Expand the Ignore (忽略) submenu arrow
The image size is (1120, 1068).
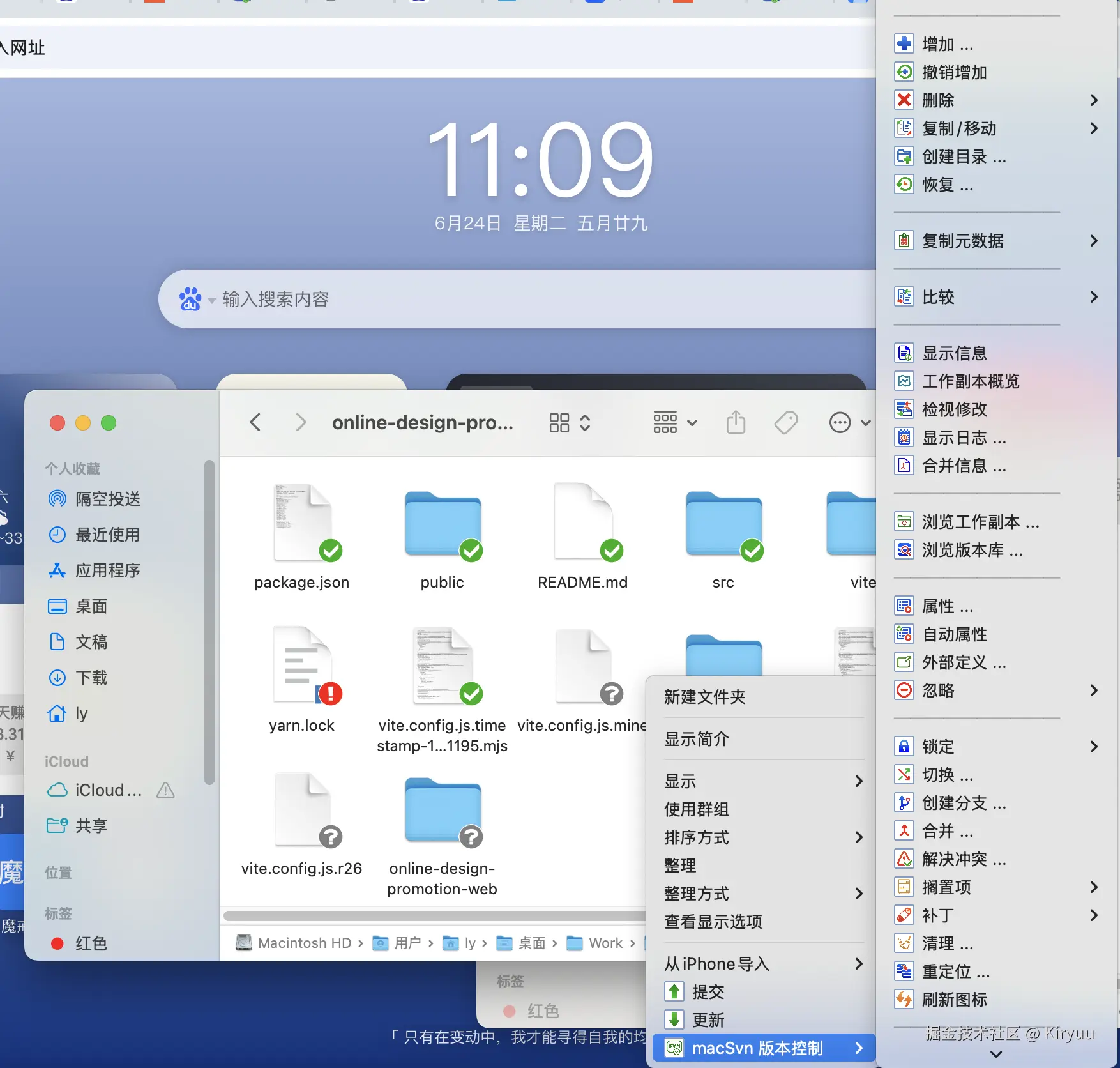(x=1094, y=690)
